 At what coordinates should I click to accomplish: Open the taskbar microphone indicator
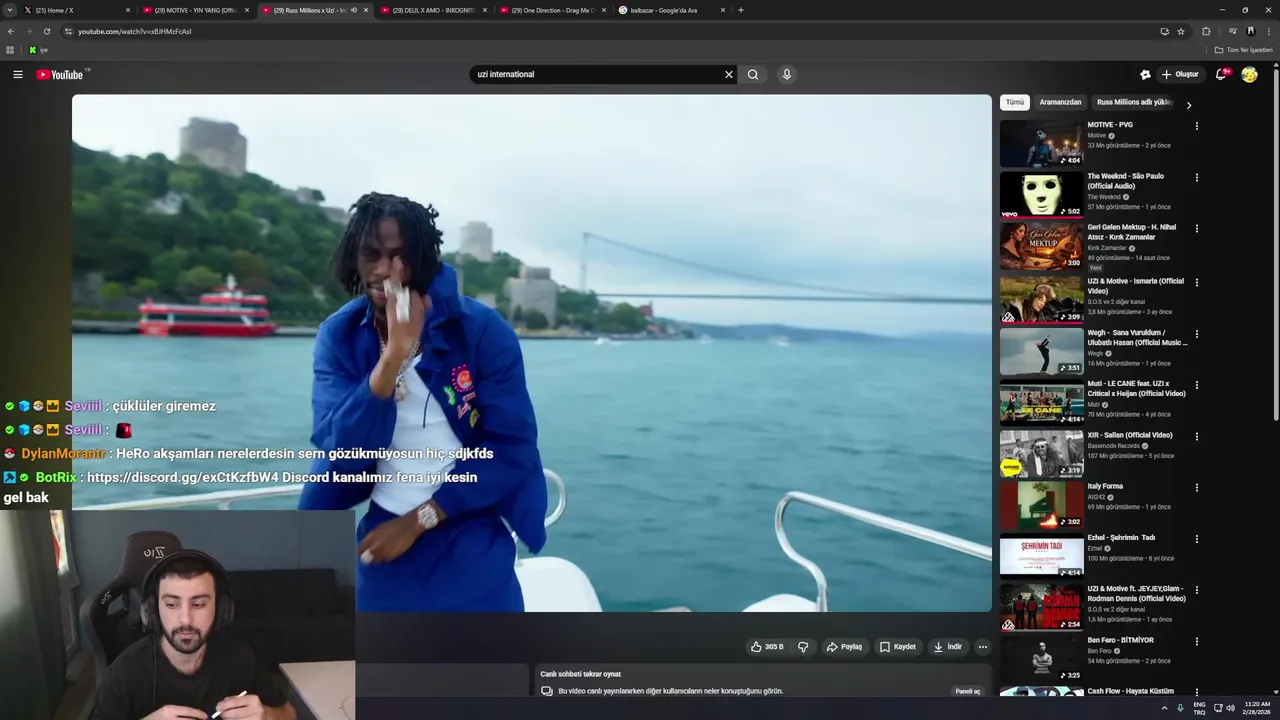(x=1180, y=708)
